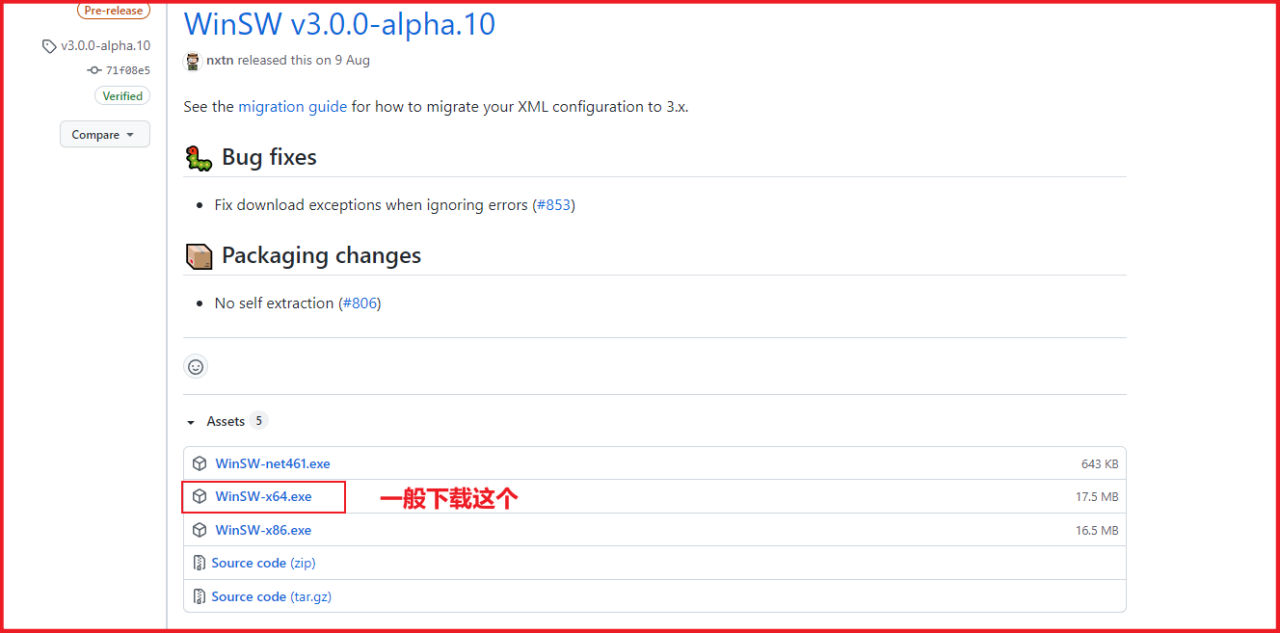Click the zip file icon beside Source code (zip)
The height and width of the screenshot is (633, 1280).
coord(200,563)
